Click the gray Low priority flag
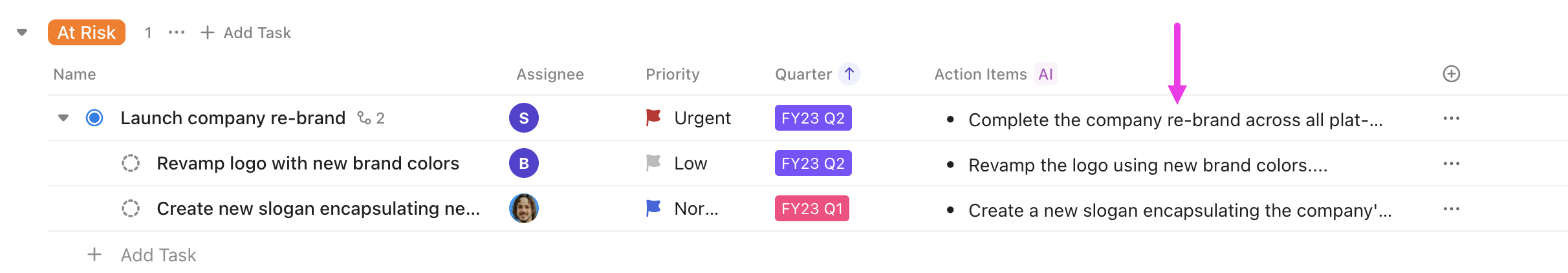 pyautogui.click(x=653, y=163)
